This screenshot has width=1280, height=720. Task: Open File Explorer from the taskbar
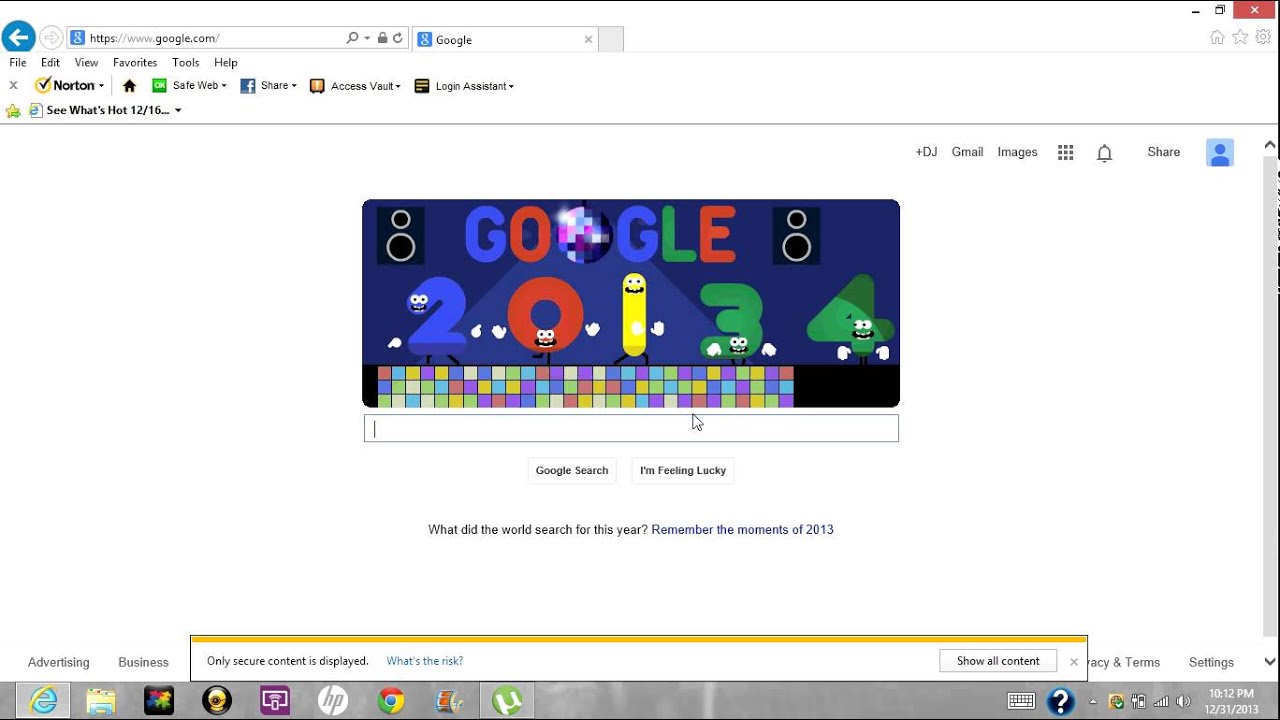tap(101, 701)
